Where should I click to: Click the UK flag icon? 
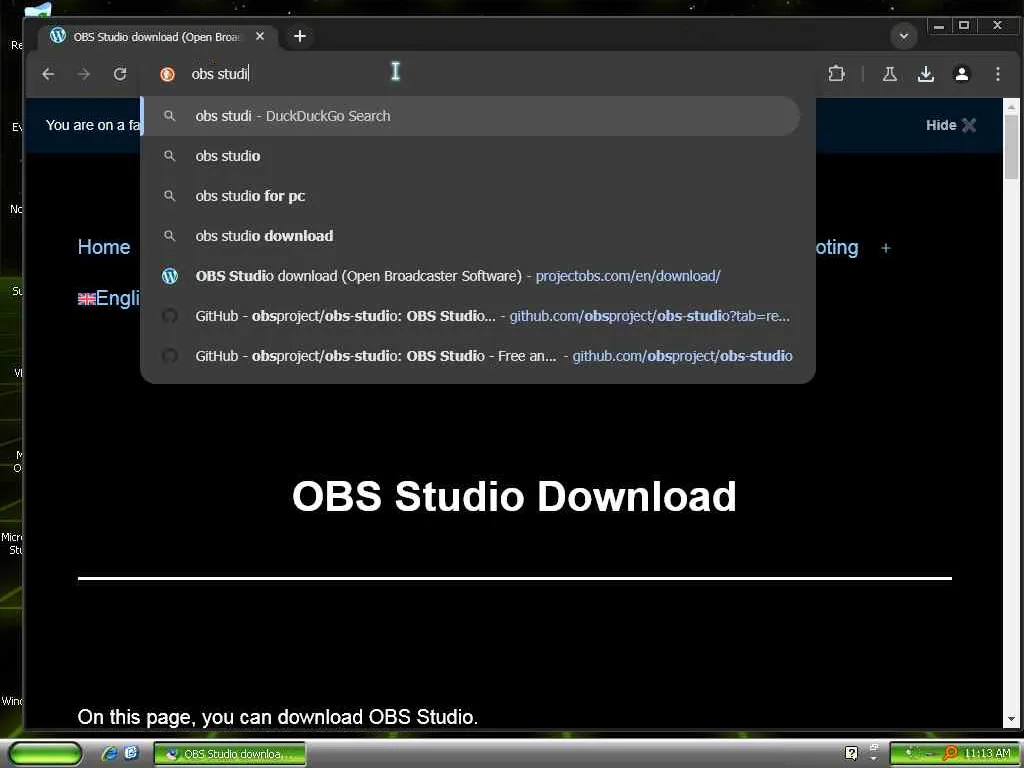86,299
